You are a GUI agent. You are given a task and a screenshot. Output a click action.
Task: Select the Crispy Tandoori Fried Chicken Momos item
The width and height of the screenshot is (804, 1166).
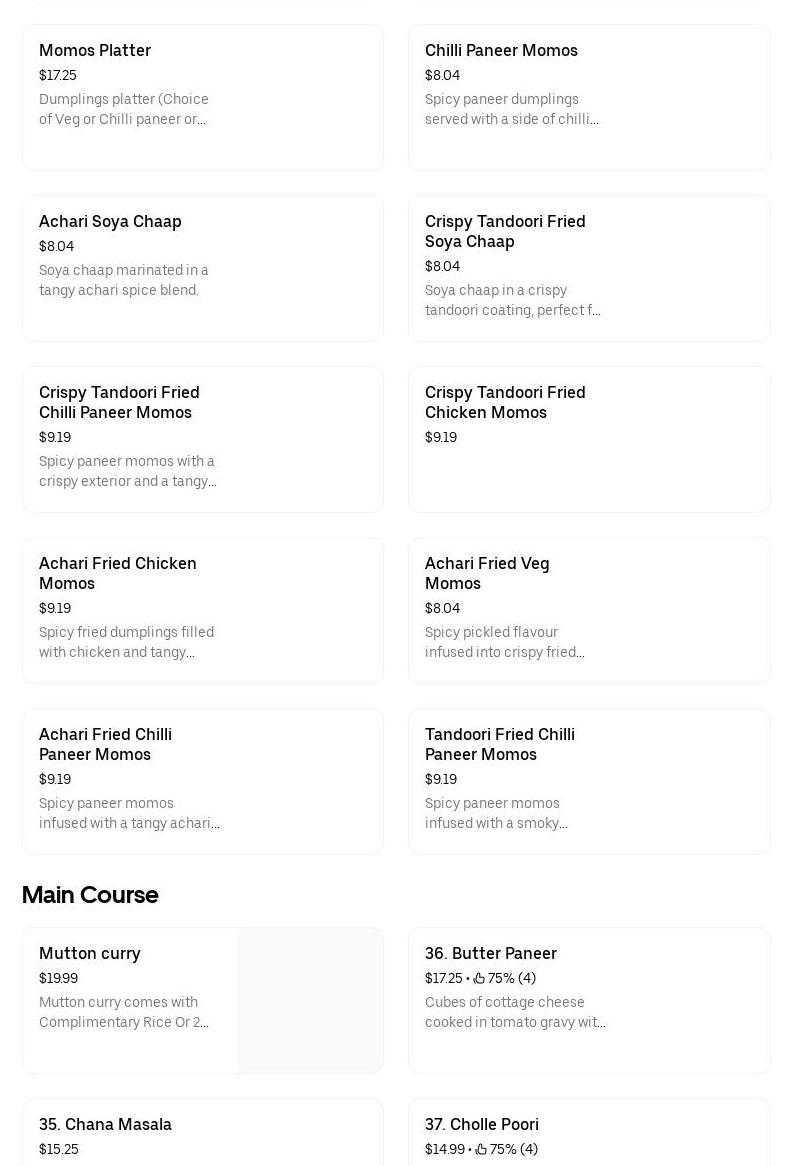(589, 440)
